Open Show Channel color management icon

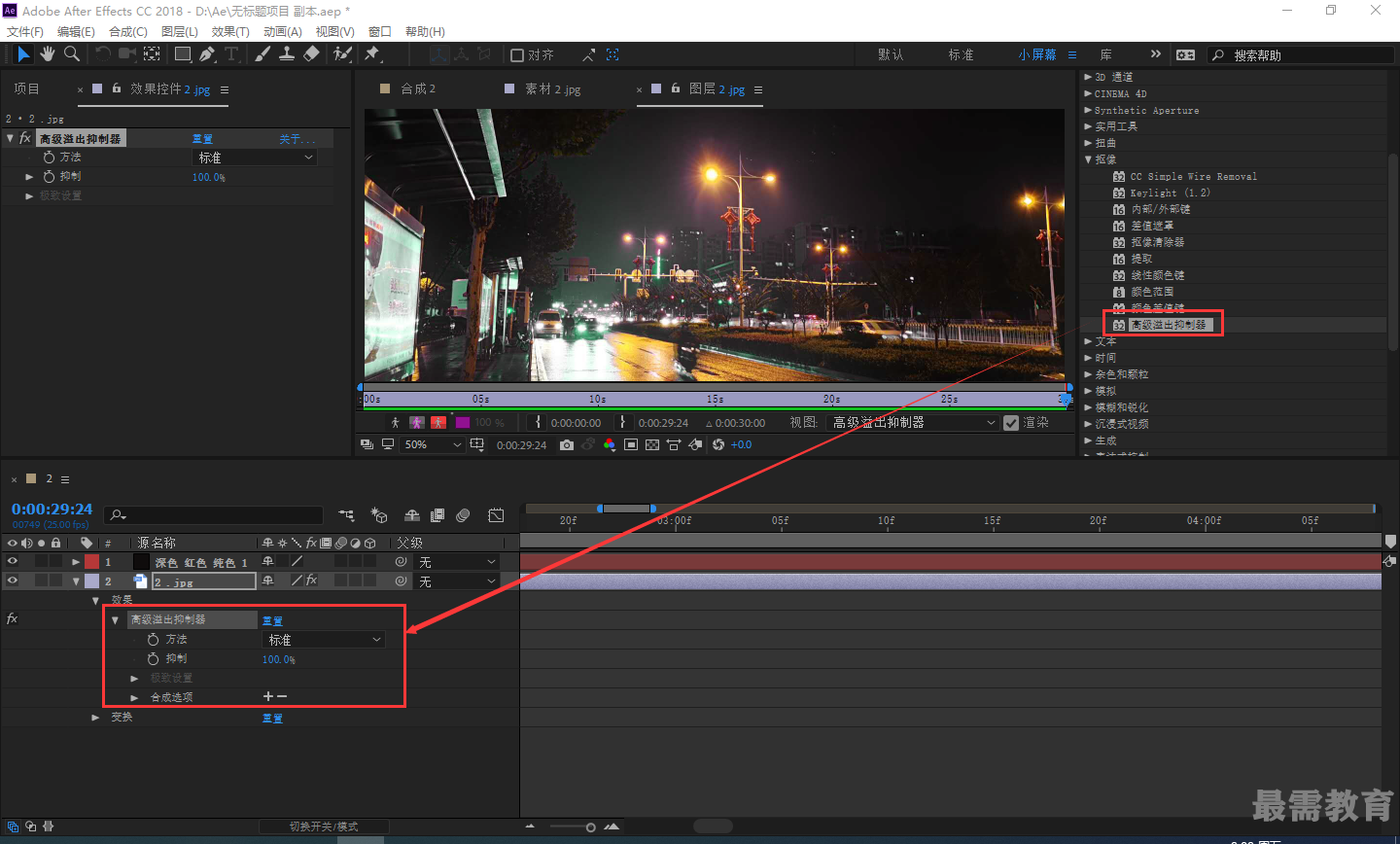(610, 444)
